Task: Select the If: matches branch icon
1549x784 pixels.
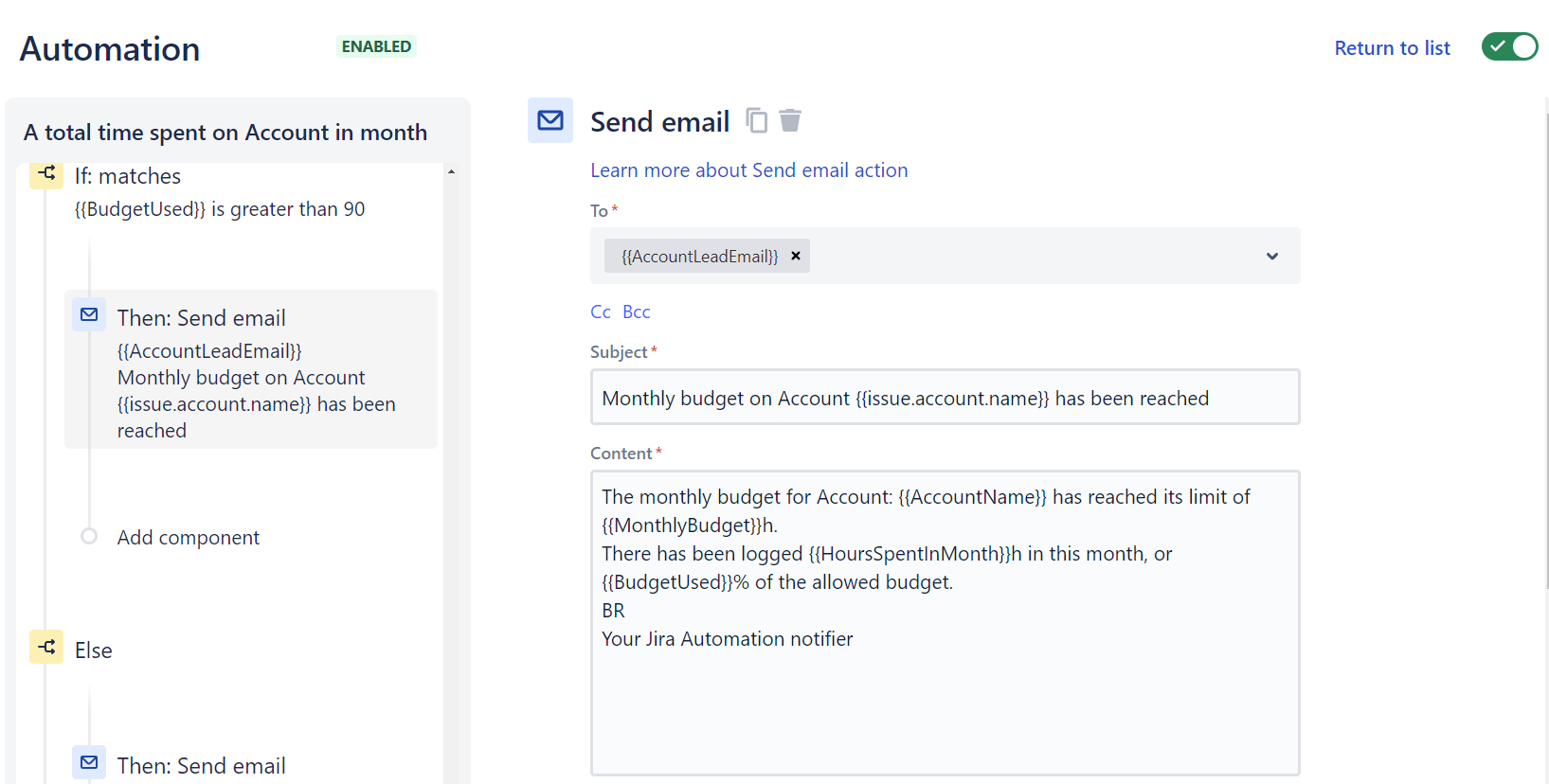Action: pyautogui.click(x=46, y=174)
